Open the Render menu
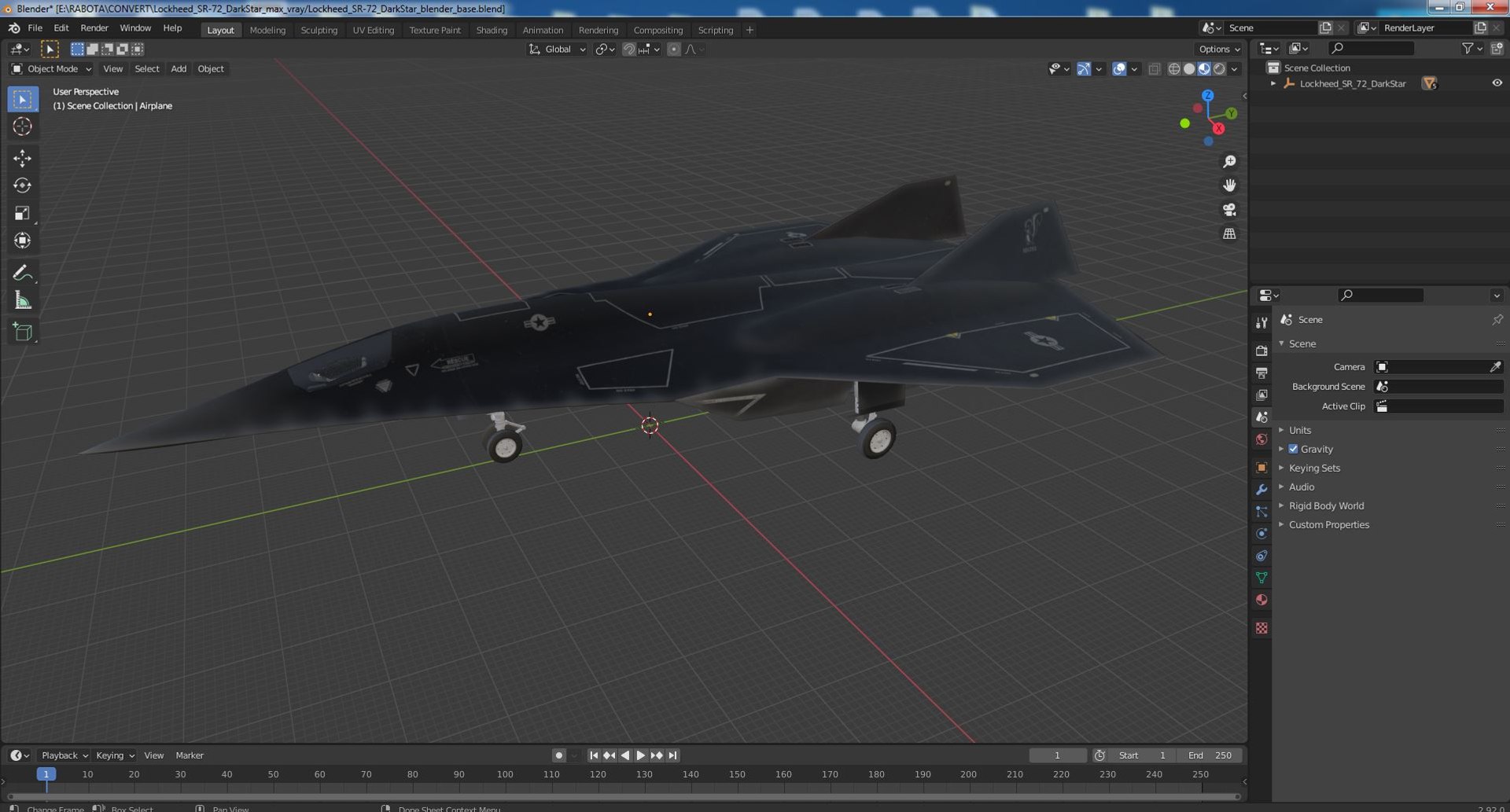This screenshot has width=1510, height=812. (x=94, y=28)
